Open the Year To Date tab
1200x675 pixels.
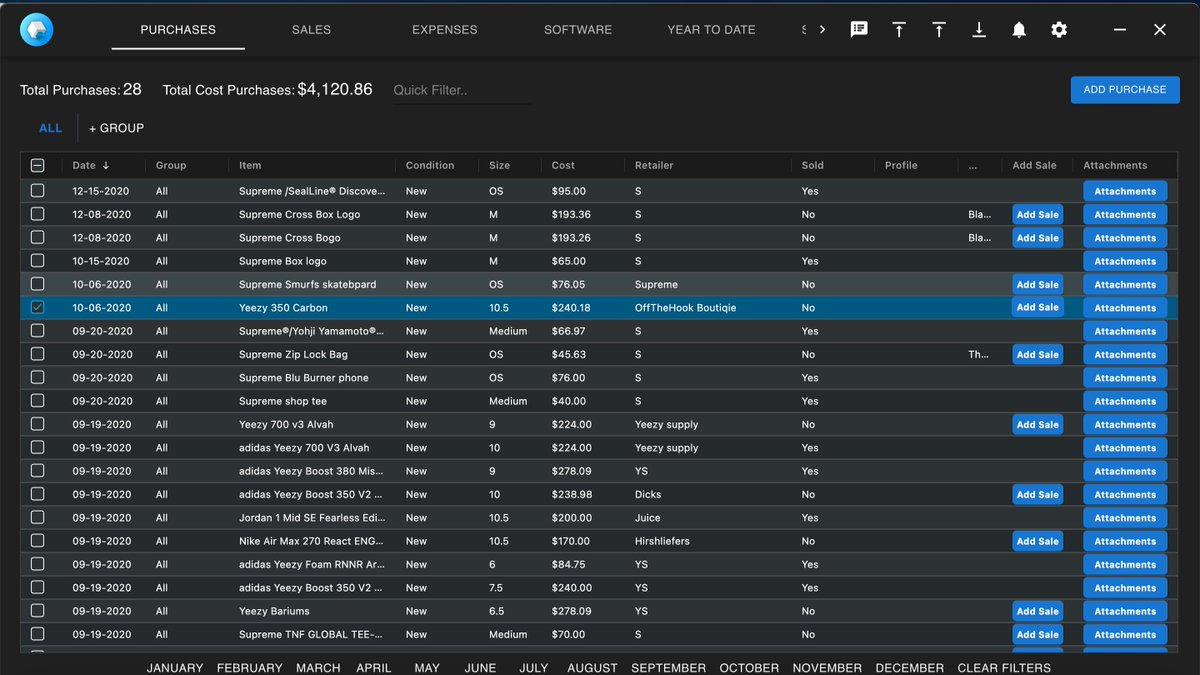pos(711,30)
